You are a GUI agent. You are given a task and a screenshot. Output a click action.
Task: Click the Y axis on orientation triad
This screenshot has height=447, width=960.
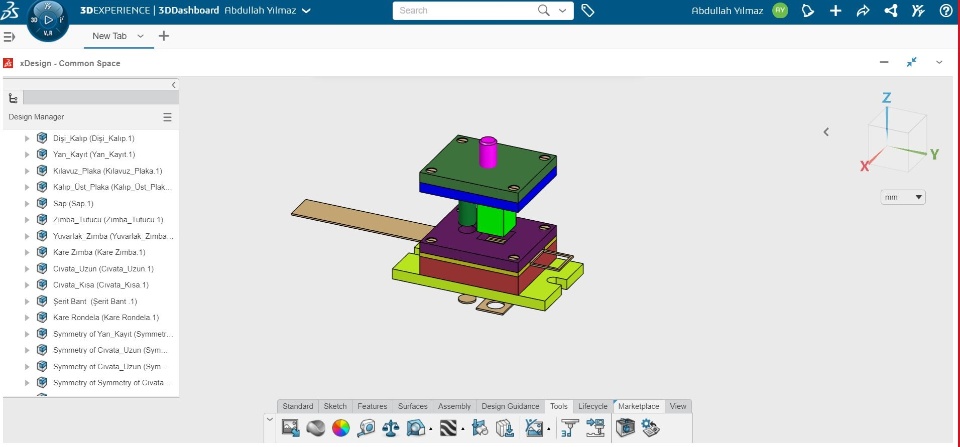(x=934, y=154)
